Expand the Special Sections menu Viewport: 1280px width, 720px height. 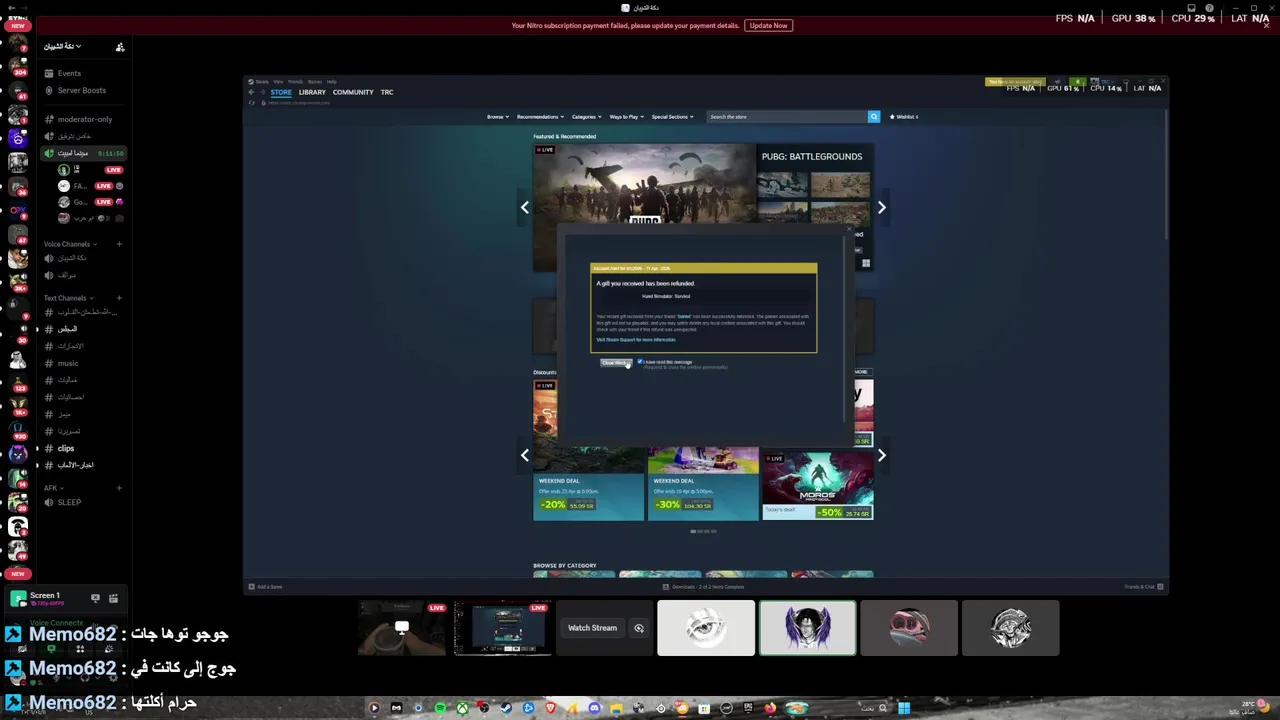[672, 117]
